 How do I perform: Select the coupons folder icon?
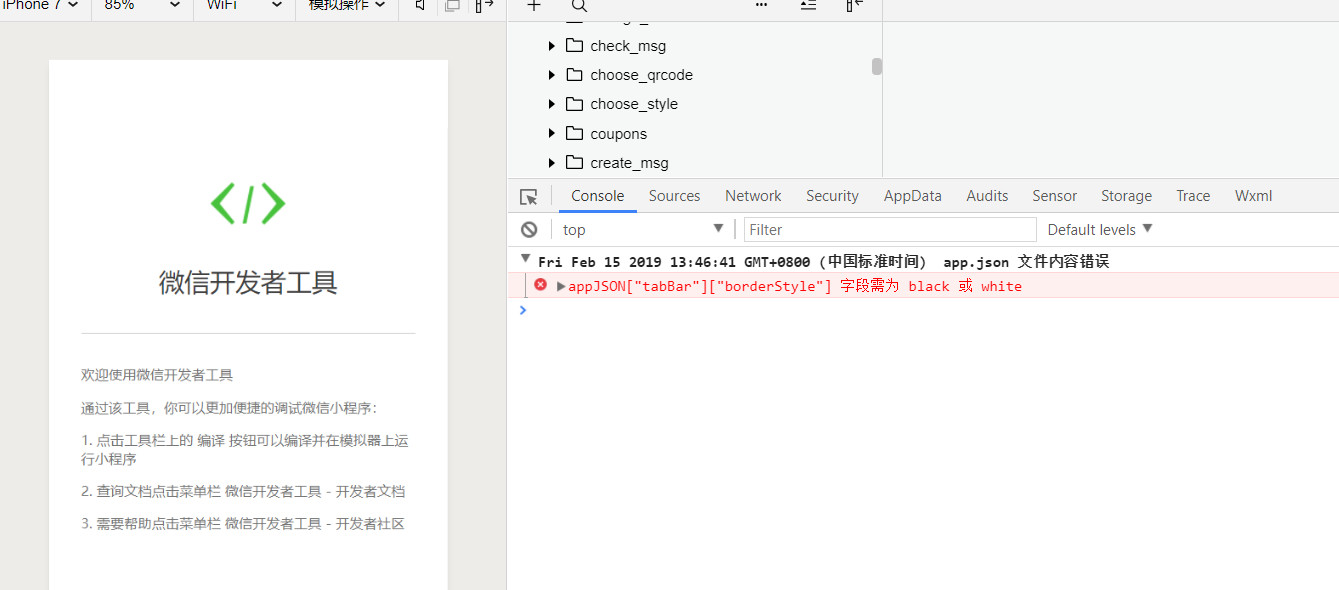574,133
